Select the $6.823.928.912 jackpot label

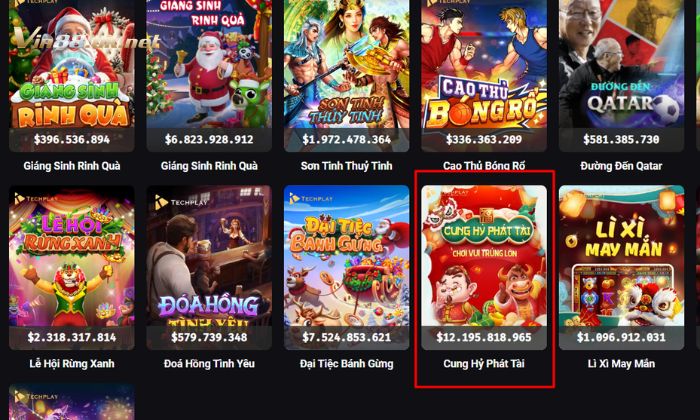(x=209, y=140)
